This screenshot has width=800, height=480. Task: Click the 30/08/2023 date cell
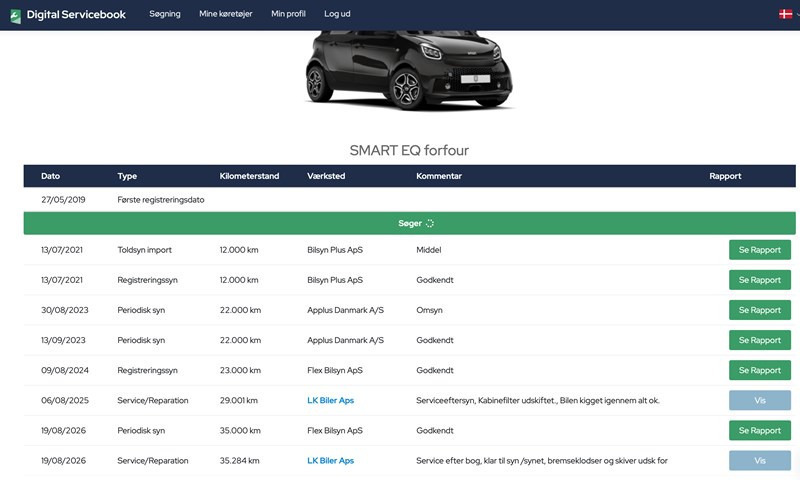pos(65,310)
